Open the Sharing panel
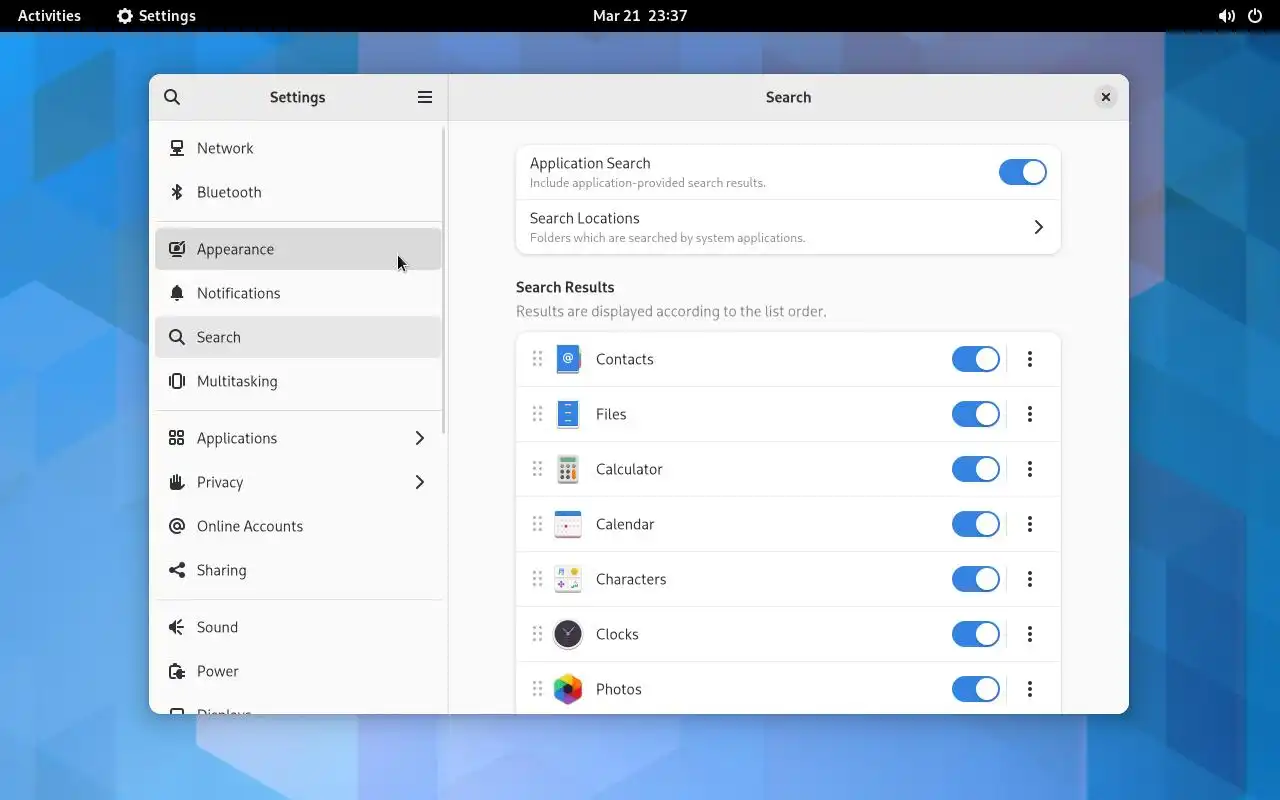 (298, 570)
